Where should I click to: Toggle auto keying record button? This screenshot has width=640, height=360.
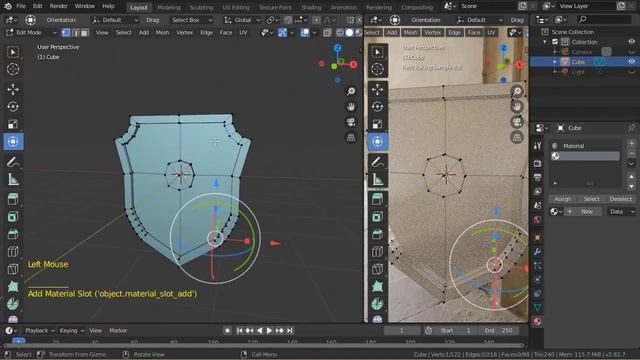[227, 331]
